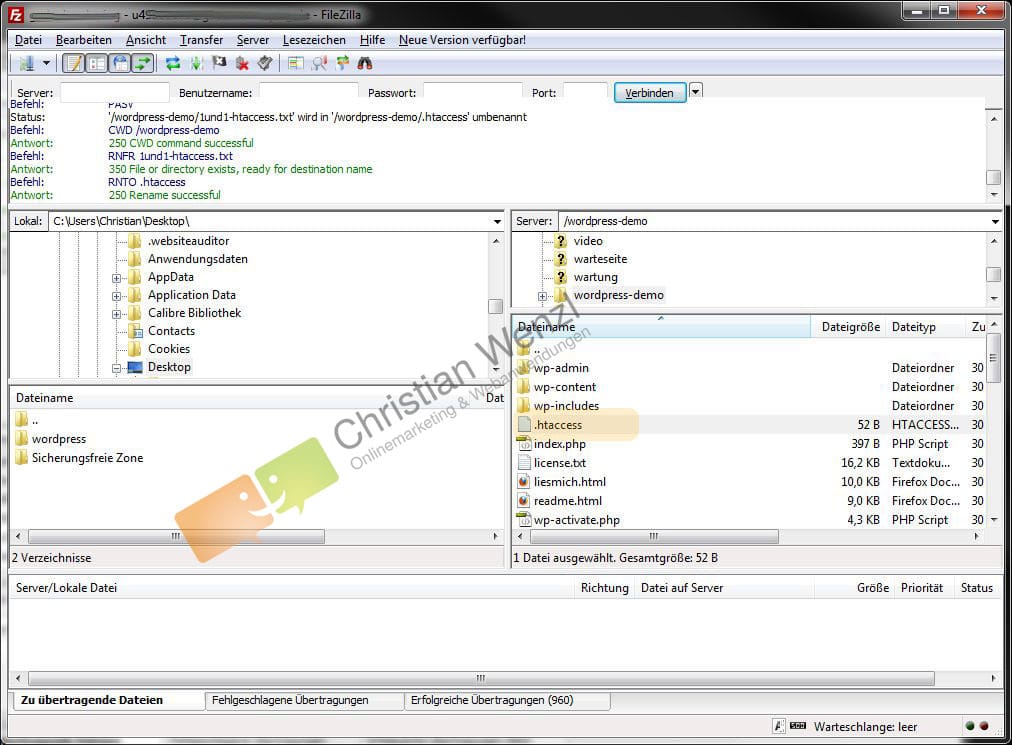Click the status bar icon left of the keyboard icon
The image size is (1012, 745).
pyautogui.click(x=779, y=726)
